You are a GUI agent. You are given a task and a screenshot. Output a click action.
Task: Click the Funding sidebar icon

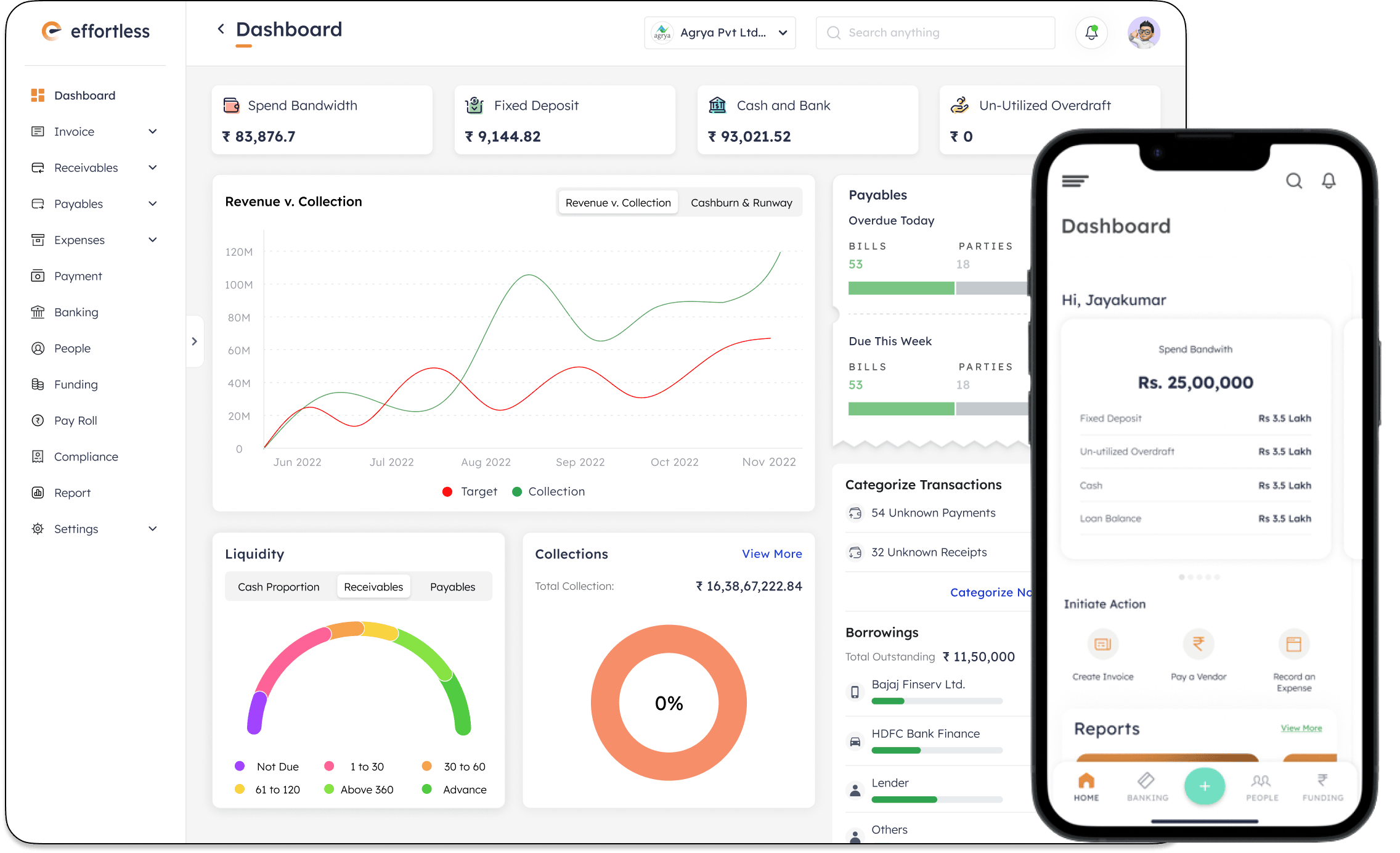tap(38, 384)
